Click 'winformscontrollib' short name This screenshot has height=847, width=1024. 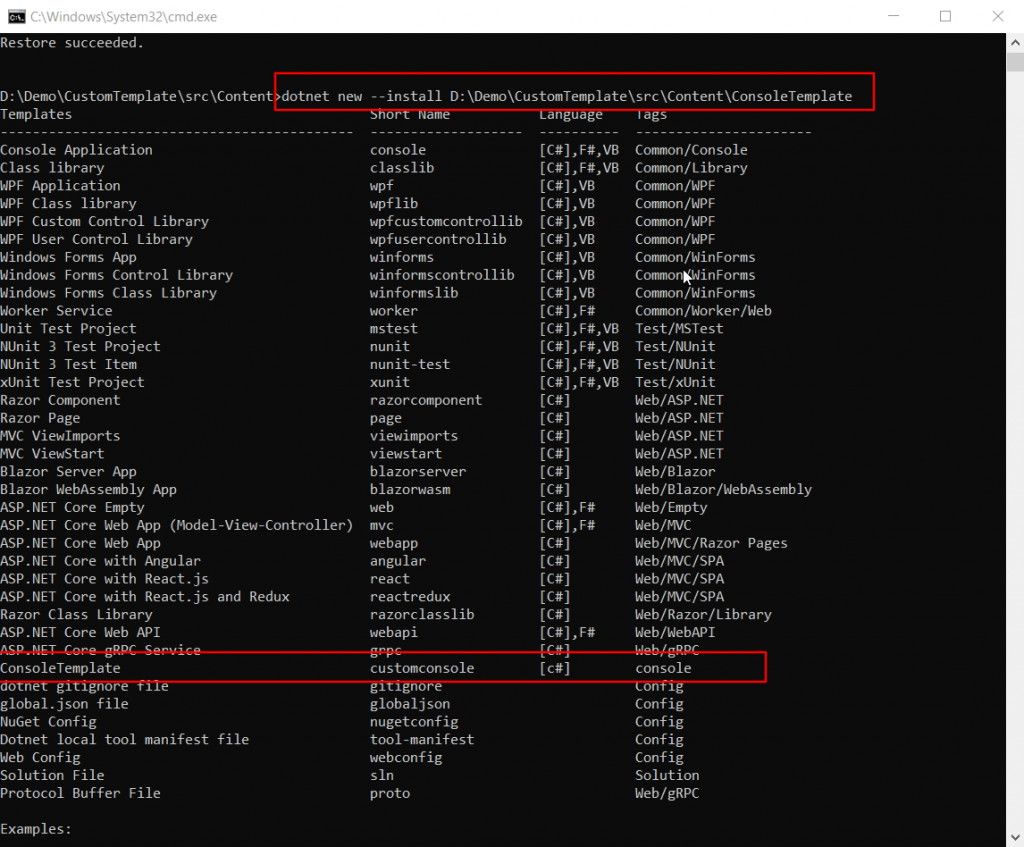442,275
